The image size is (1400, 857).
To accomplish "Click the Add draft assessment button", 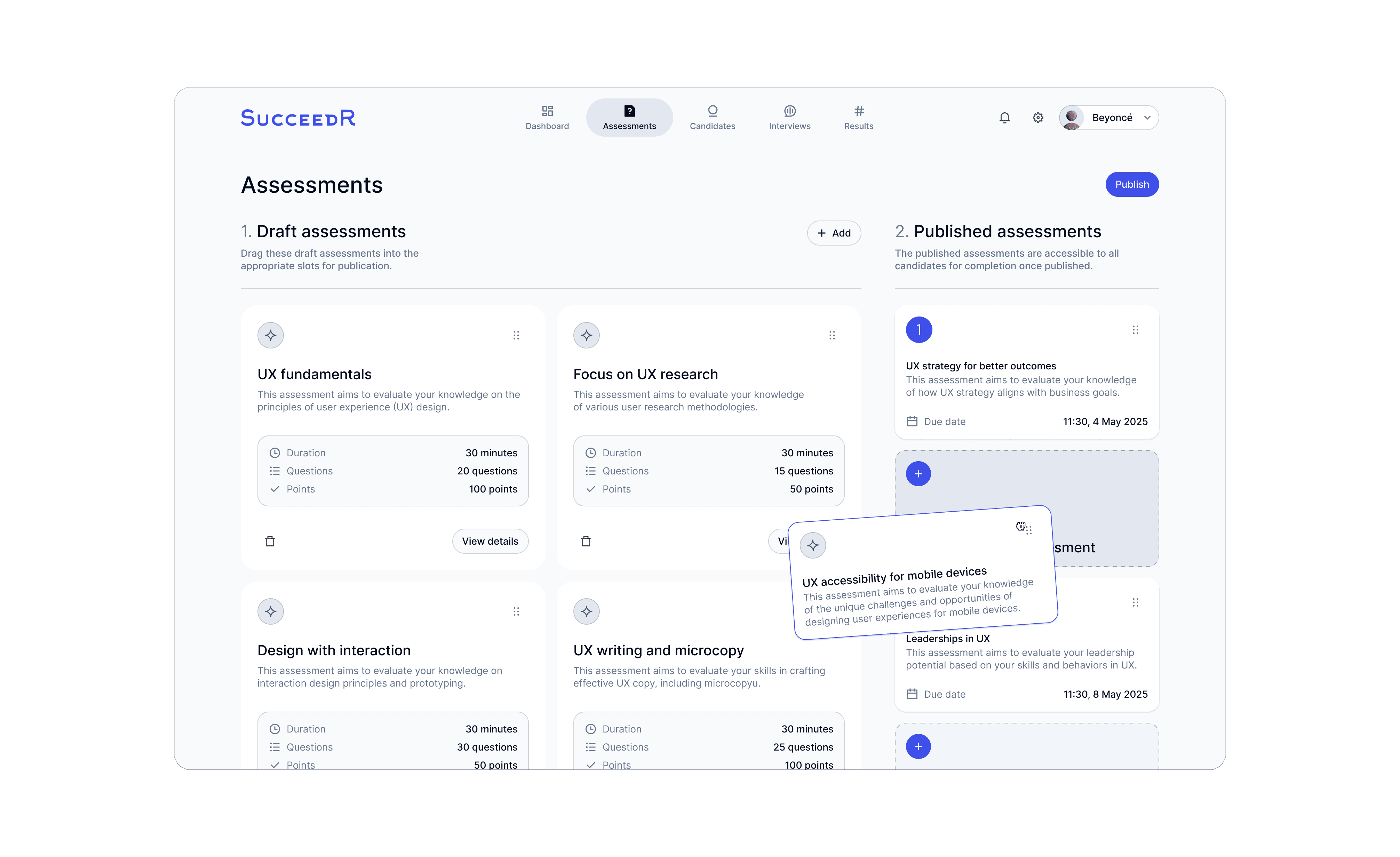I will [x=834, y=233].
